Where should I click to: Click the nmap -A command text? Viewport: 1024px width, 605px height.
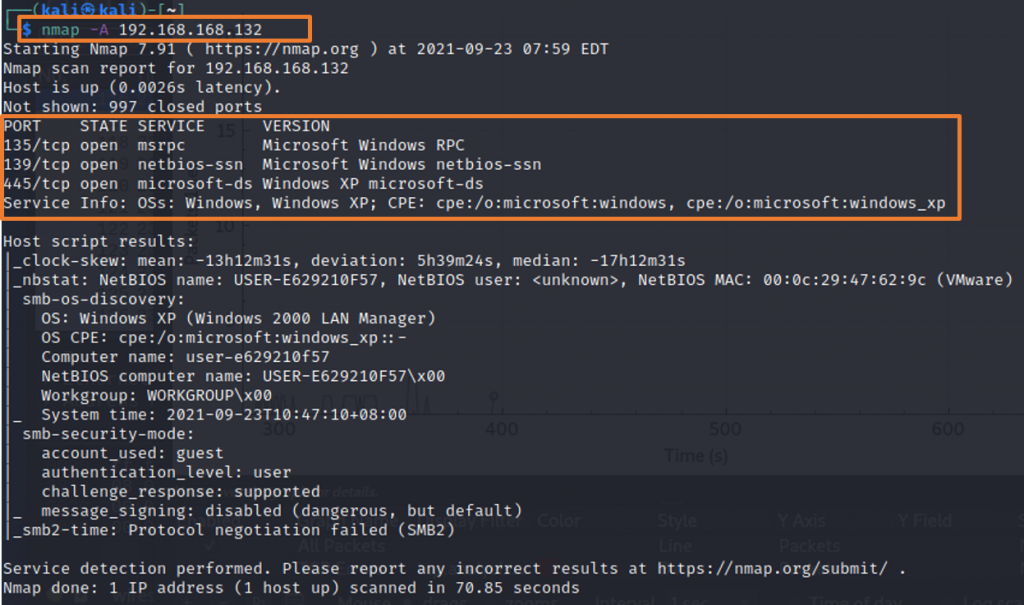(x=74, y=30)
